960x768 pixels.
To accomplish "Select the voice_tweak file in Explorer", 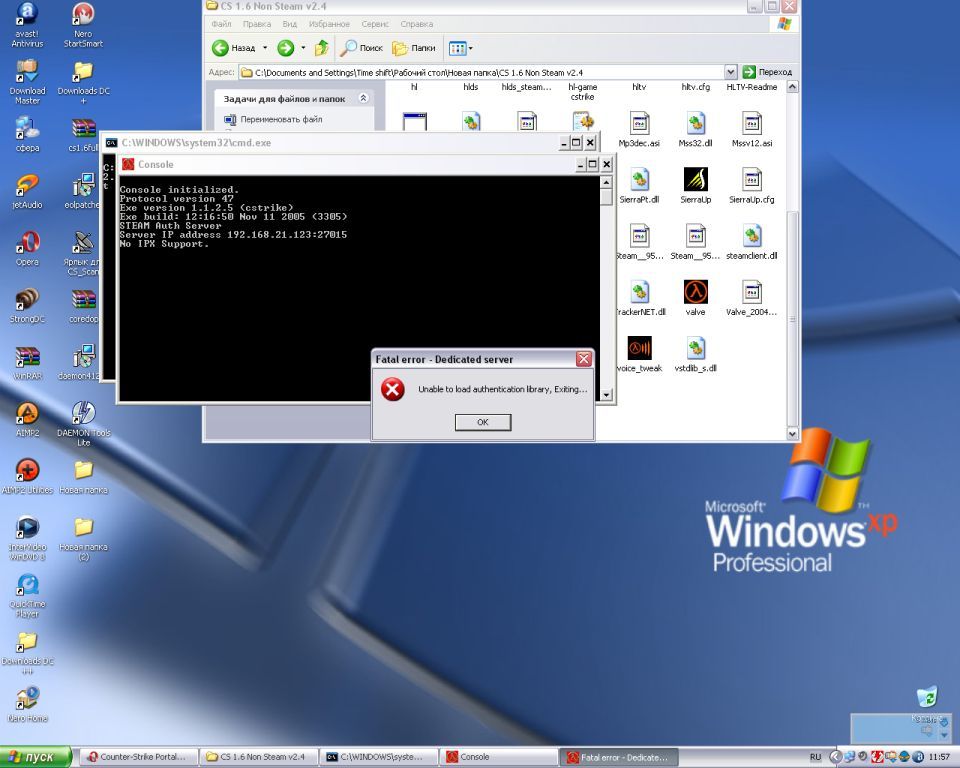I will tap(639, 354).
